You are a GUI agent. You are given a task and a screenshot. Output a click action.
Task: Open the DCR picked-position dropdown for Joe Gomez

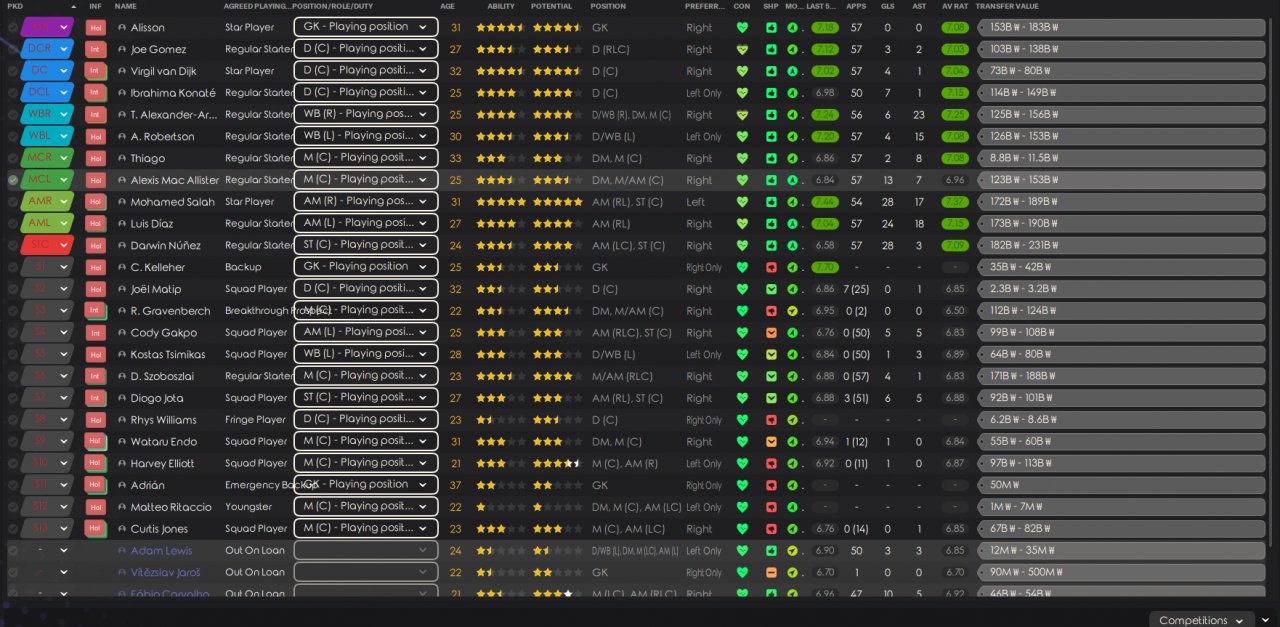(47, 49)
